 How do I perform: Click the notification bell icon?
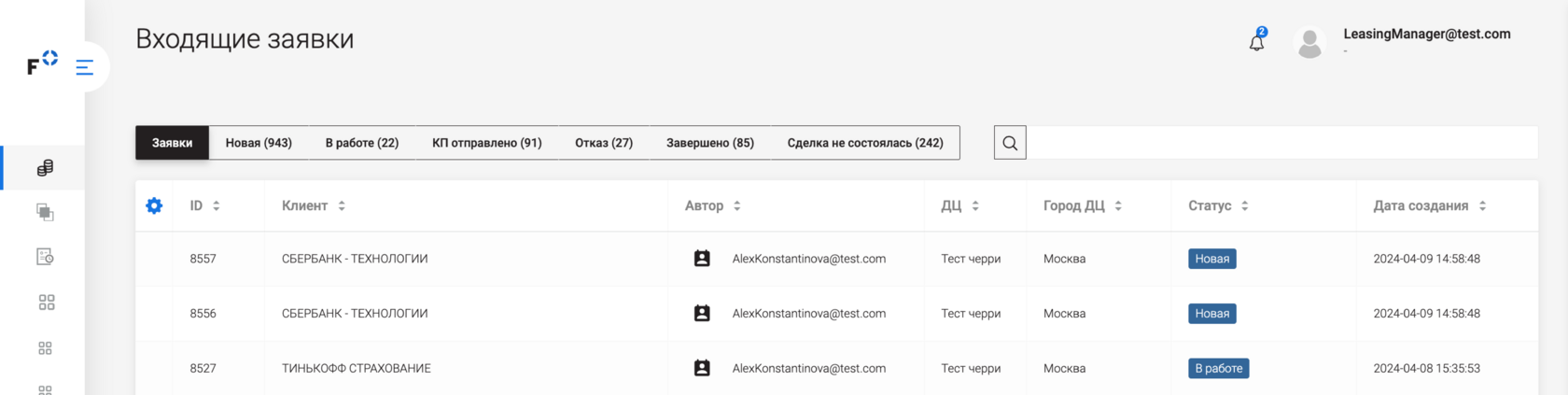1256,42
